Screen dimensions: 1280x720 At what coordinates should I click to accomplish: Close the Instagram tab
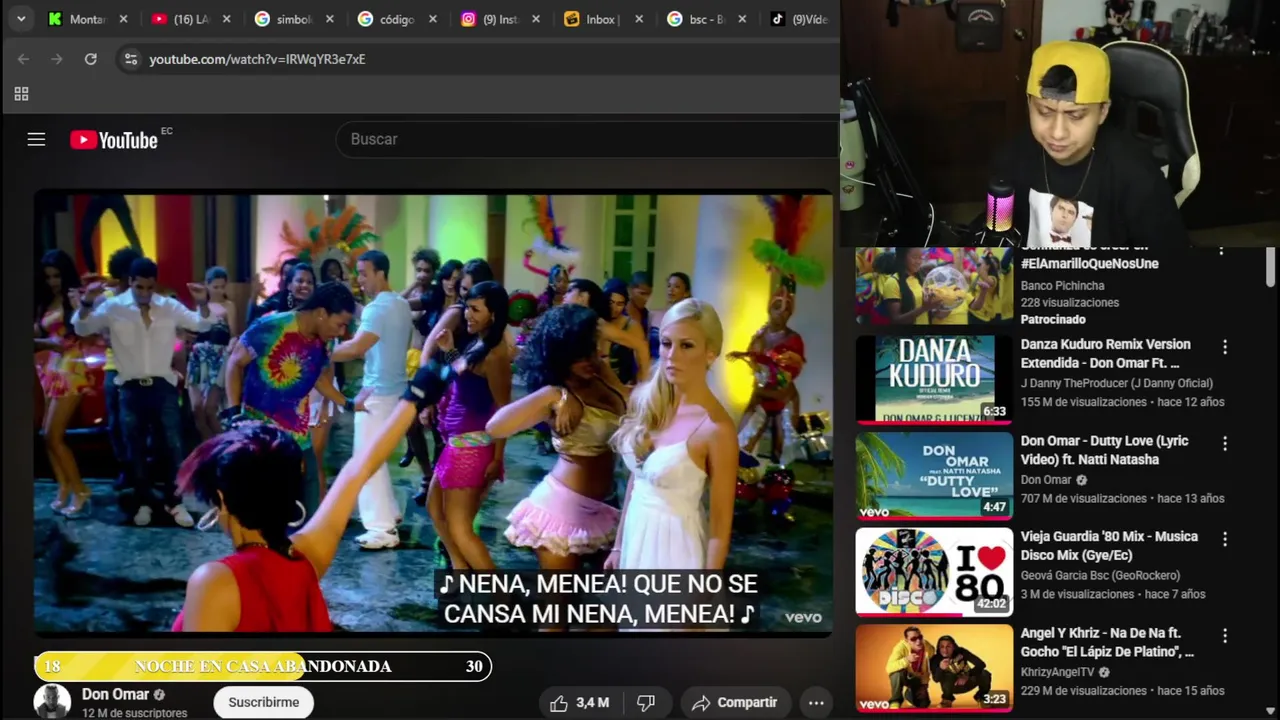(536, 19)
